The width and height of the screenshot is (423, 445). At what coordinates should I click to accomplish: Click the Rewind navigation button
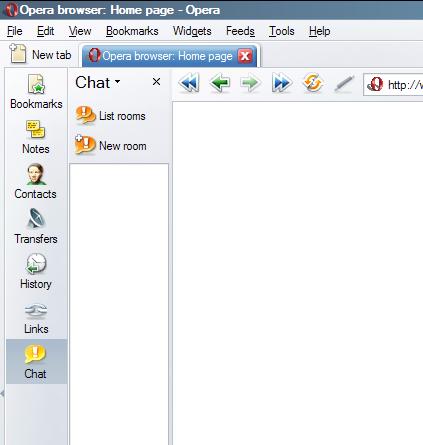pos(189,82)
